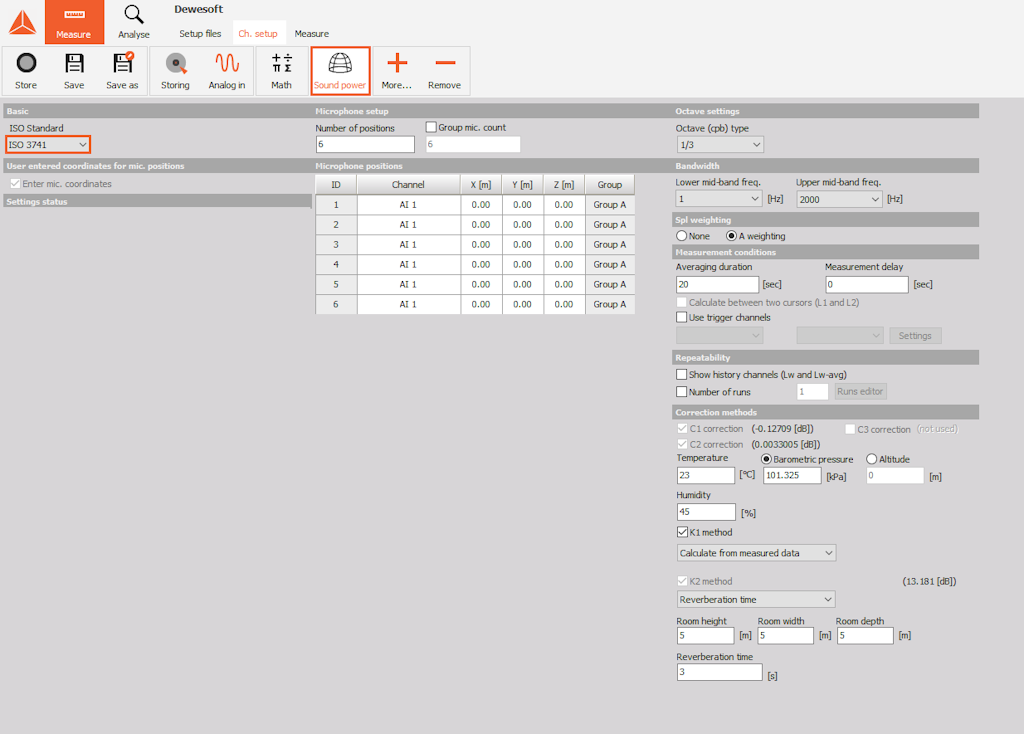Tick the Number of runs checkbox
The width and height of the screenshot is (1024, 734).
click(682, 392)
